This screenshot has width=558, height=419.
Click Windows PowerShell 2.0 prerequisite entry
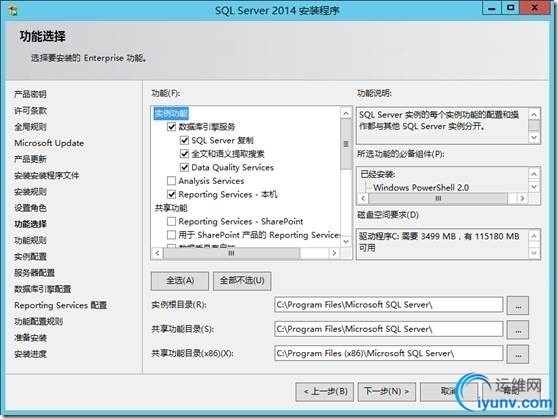coord(421,188)
